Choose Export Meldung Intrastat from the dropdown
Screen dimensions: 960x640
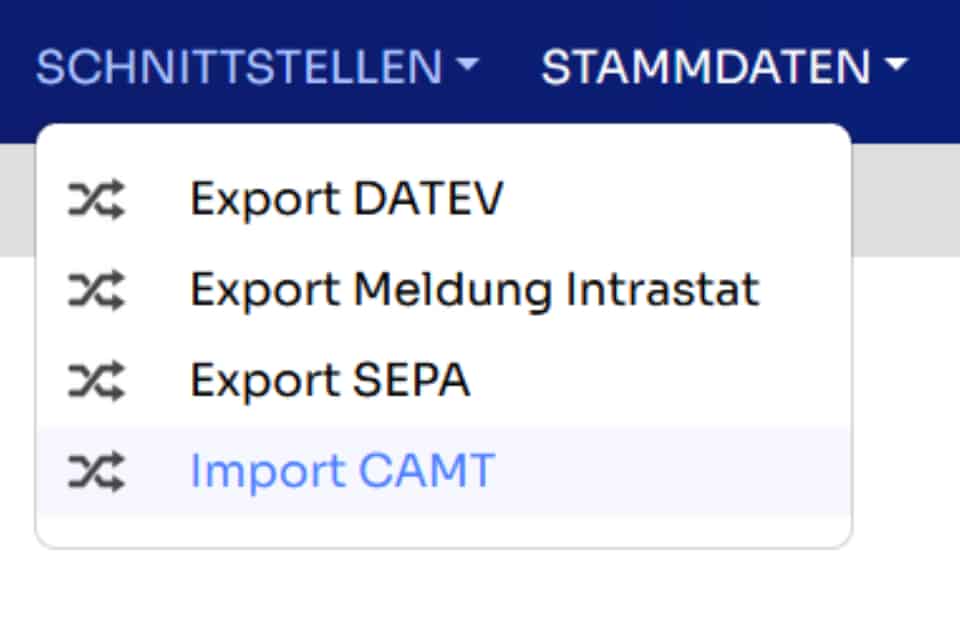pyautogui.click(x=444, y=290)
